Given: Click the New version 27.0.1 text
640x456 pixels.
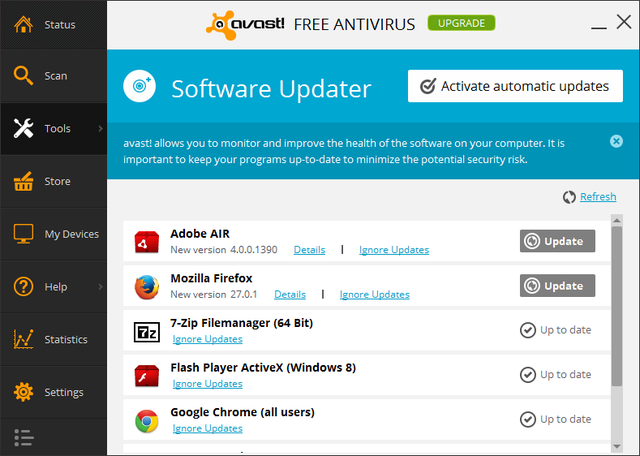Looking at the screenshot, I should pyautogui.click(x=214, y=294).
